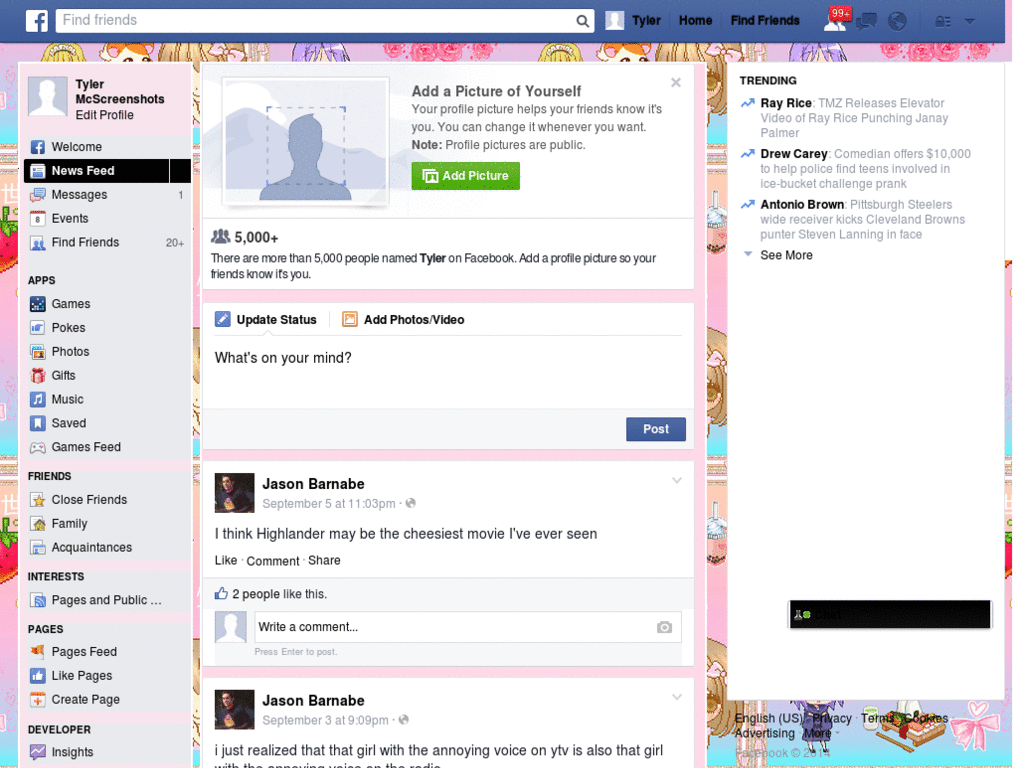Open the Ray Rice trending topic

point(786,103)
